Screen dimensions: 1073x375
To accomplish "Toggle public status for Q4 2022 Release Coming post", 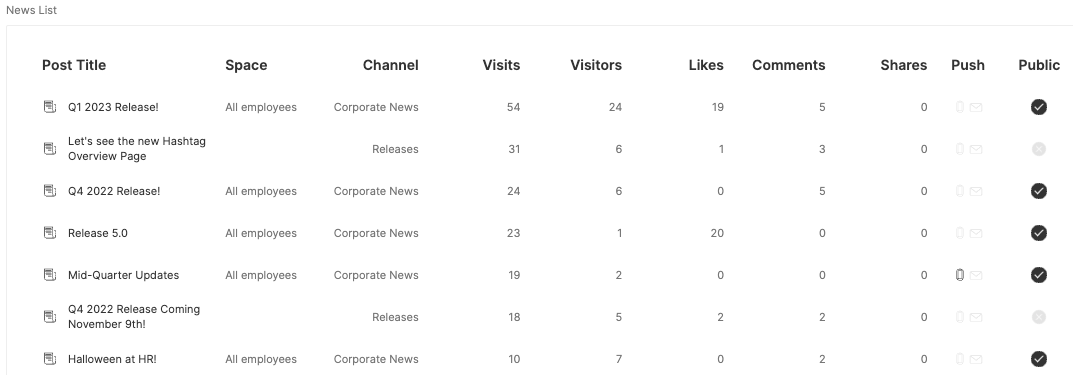I will click(x=1039, y=317).
